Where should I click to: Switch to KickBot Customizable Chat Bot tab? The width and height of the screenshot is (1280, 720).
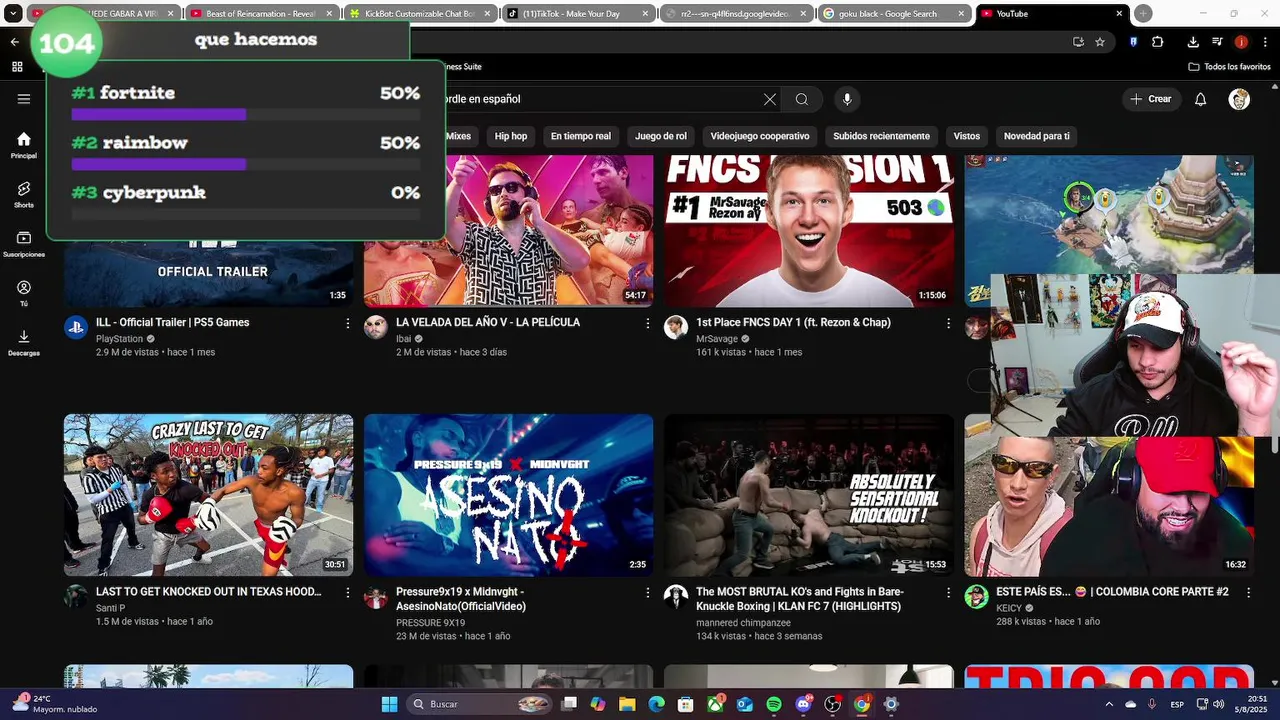pos(419,14)
